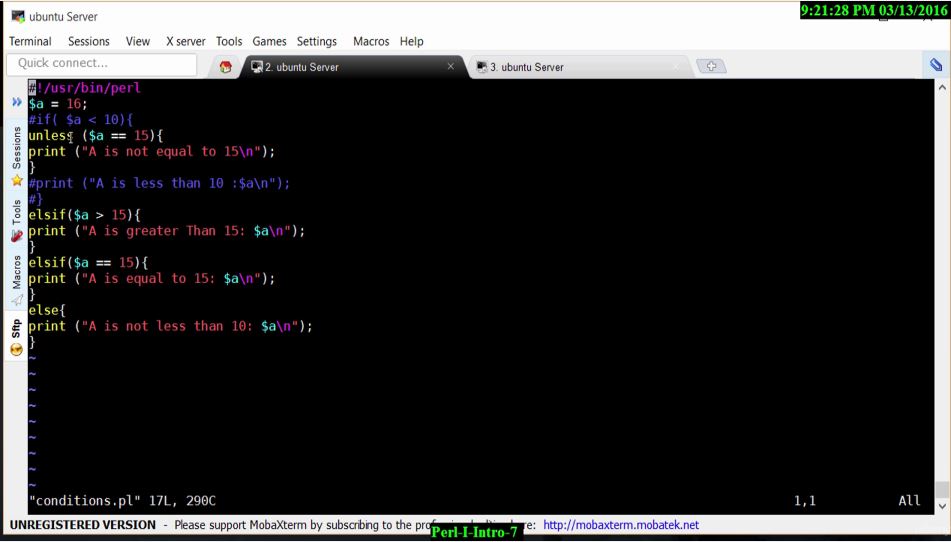The width and height of the screenshot is (951, 542).
Task: Open the Macros sidebar panel
Action: tap(16, 272)
